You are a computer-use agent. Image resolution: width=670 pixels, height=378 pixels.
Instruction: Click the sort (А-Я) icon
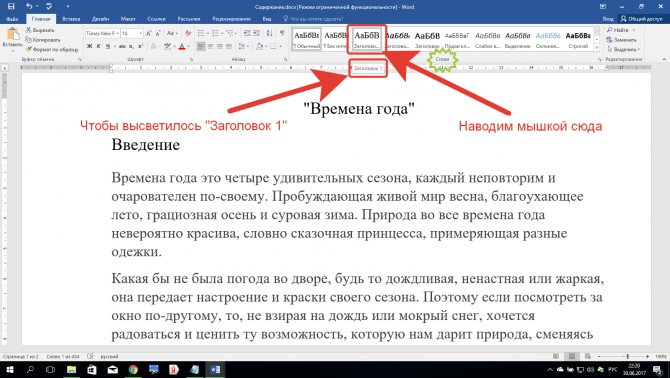click(x=269, y=33)
